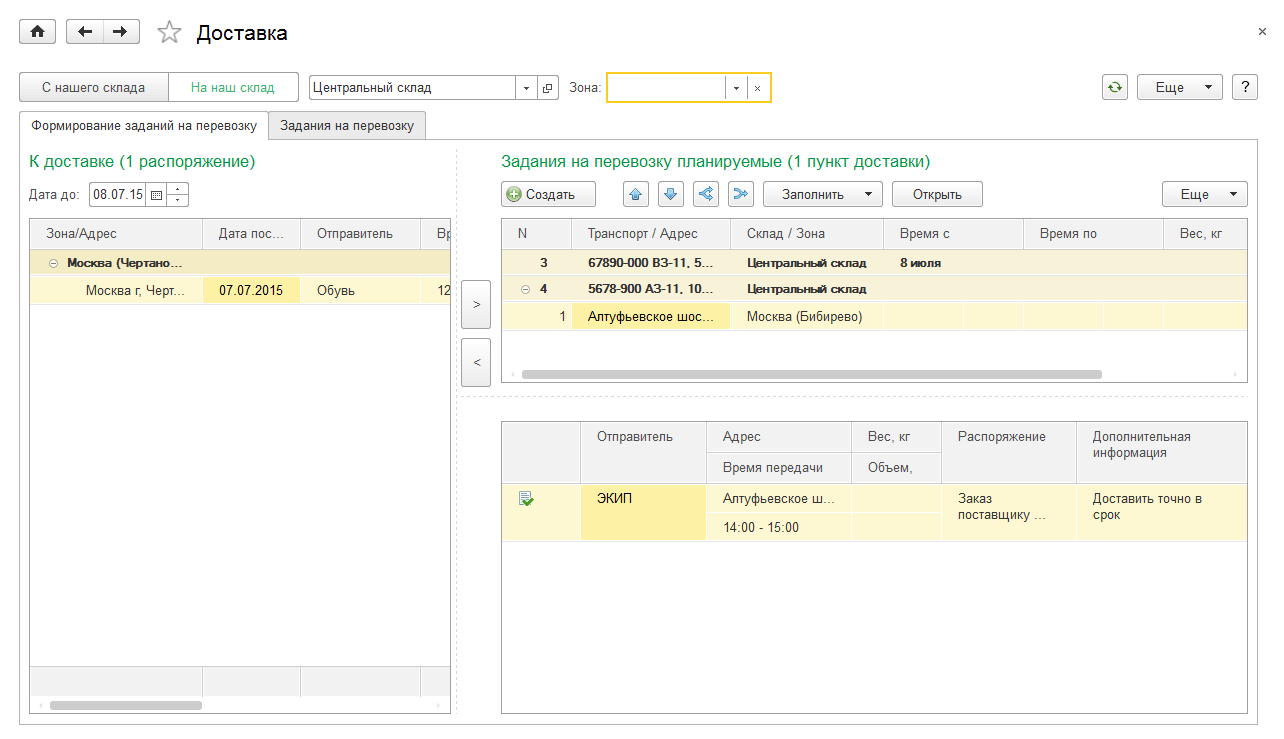Move task down with blue arrow
Screen dimensions: 1284x739
point(671,194)
